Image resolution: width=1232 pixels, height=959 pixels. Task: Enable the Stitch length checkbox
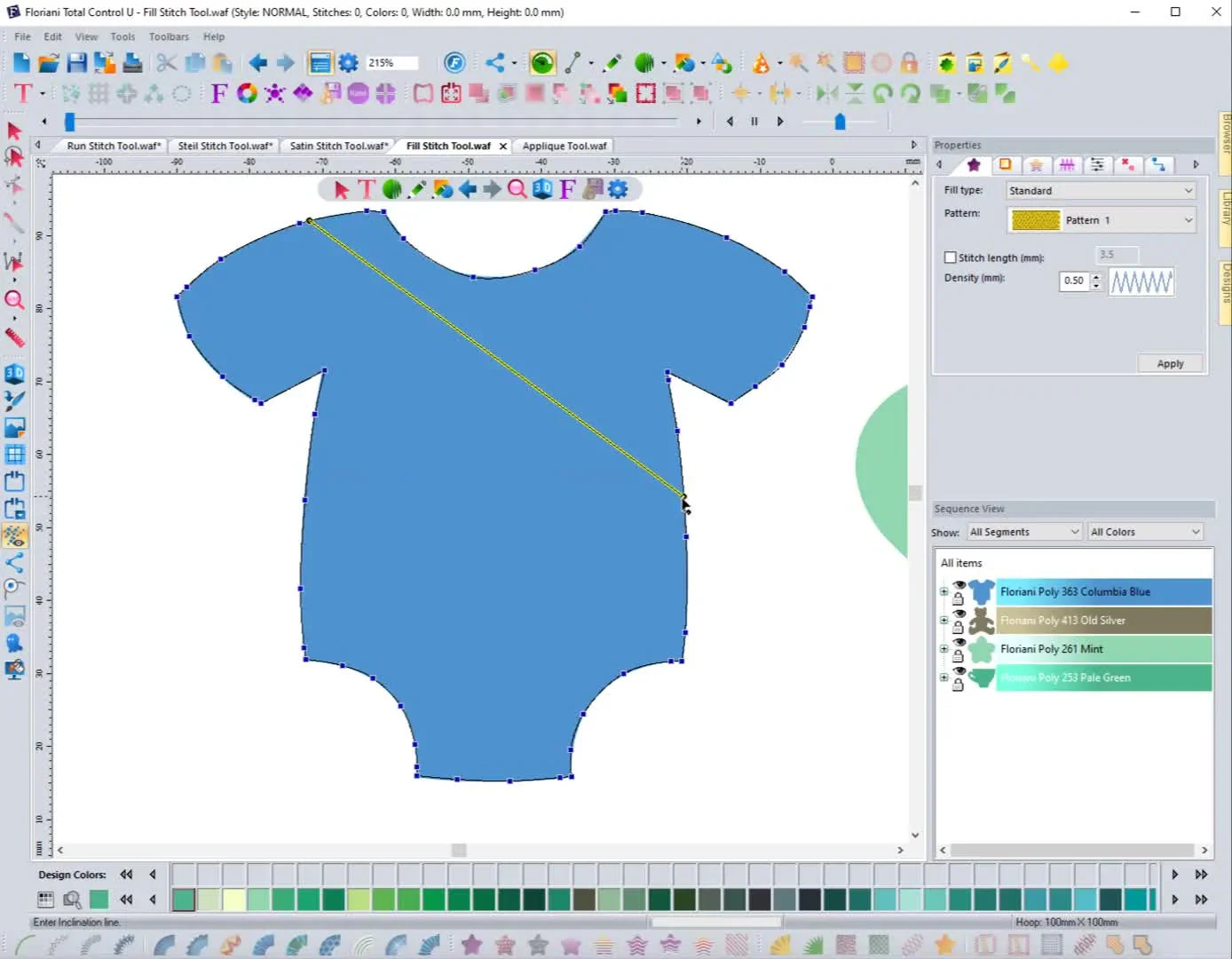click(950, 257)
